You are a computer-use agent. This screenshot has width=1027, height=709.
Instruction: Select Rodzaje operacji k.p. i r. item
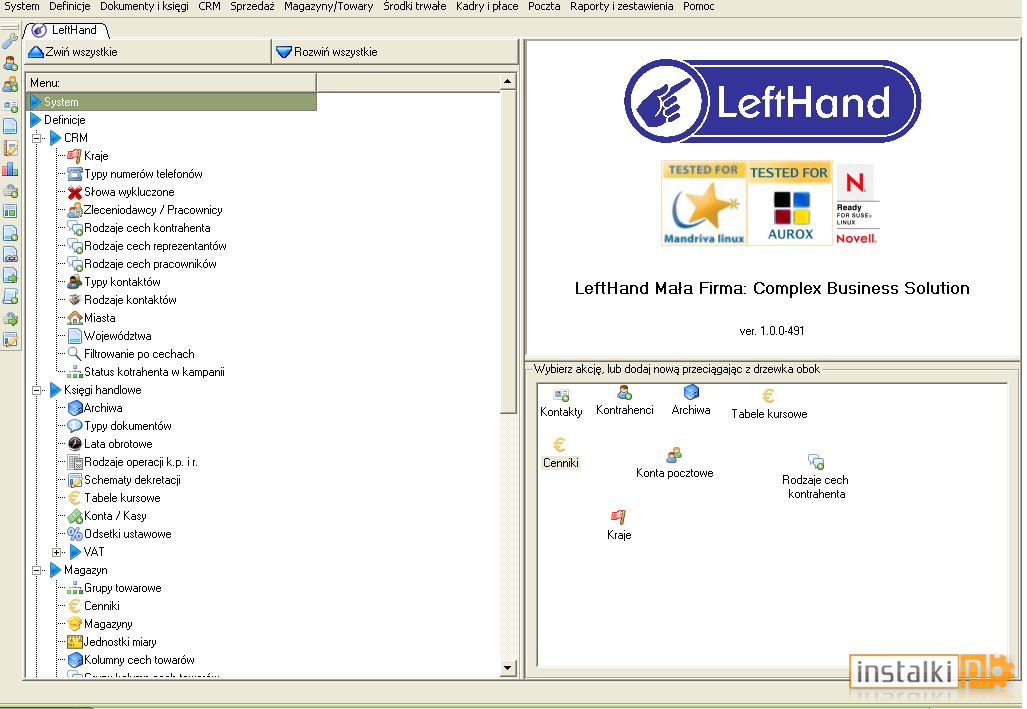141,462
